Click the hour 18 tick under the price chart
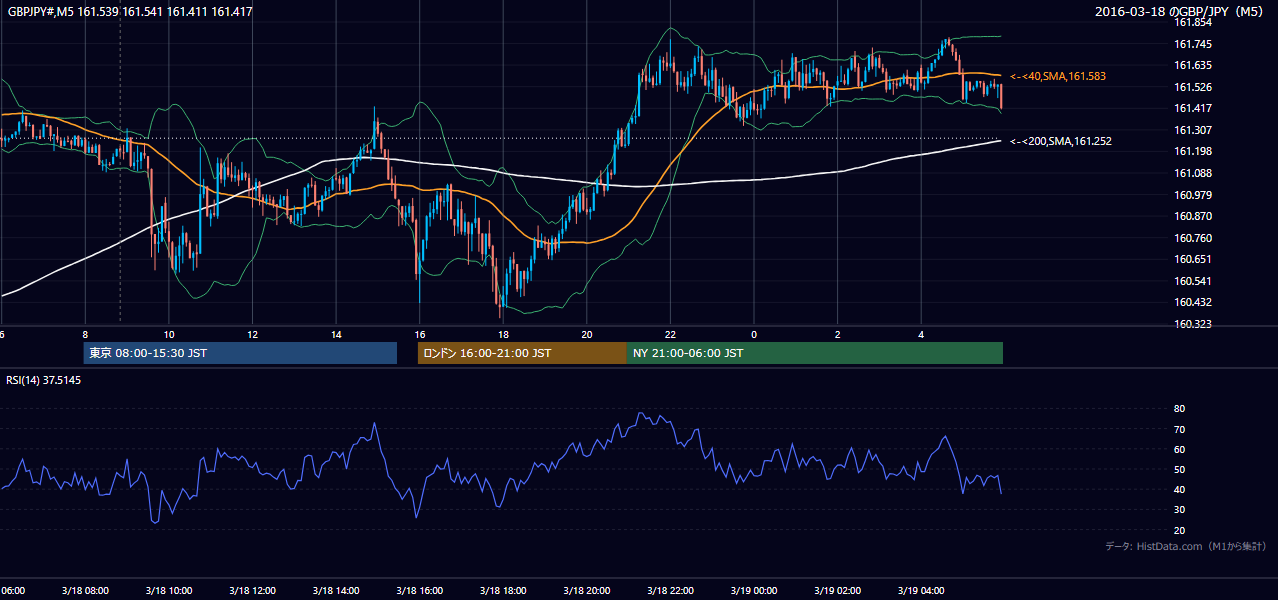 [x=503, y=335]
